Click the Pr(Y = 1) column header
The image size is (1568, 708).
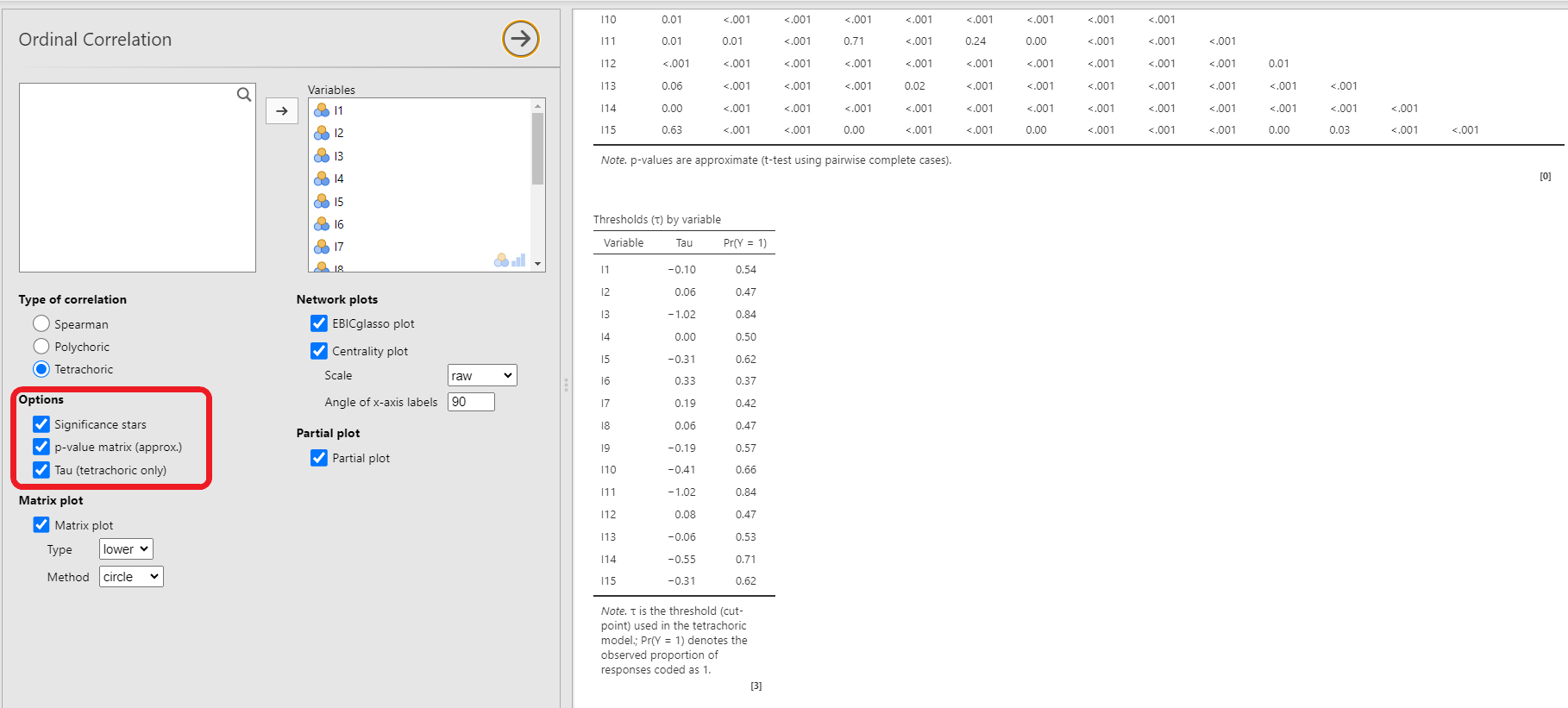(745, 243)
